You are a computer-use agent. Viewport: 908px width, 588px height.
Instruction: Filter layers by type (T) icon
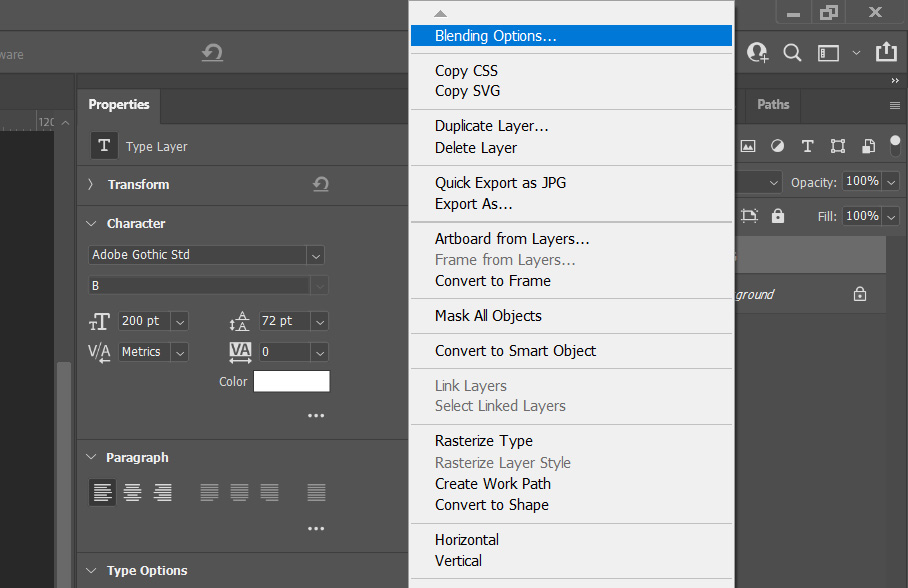coord(807,146)
